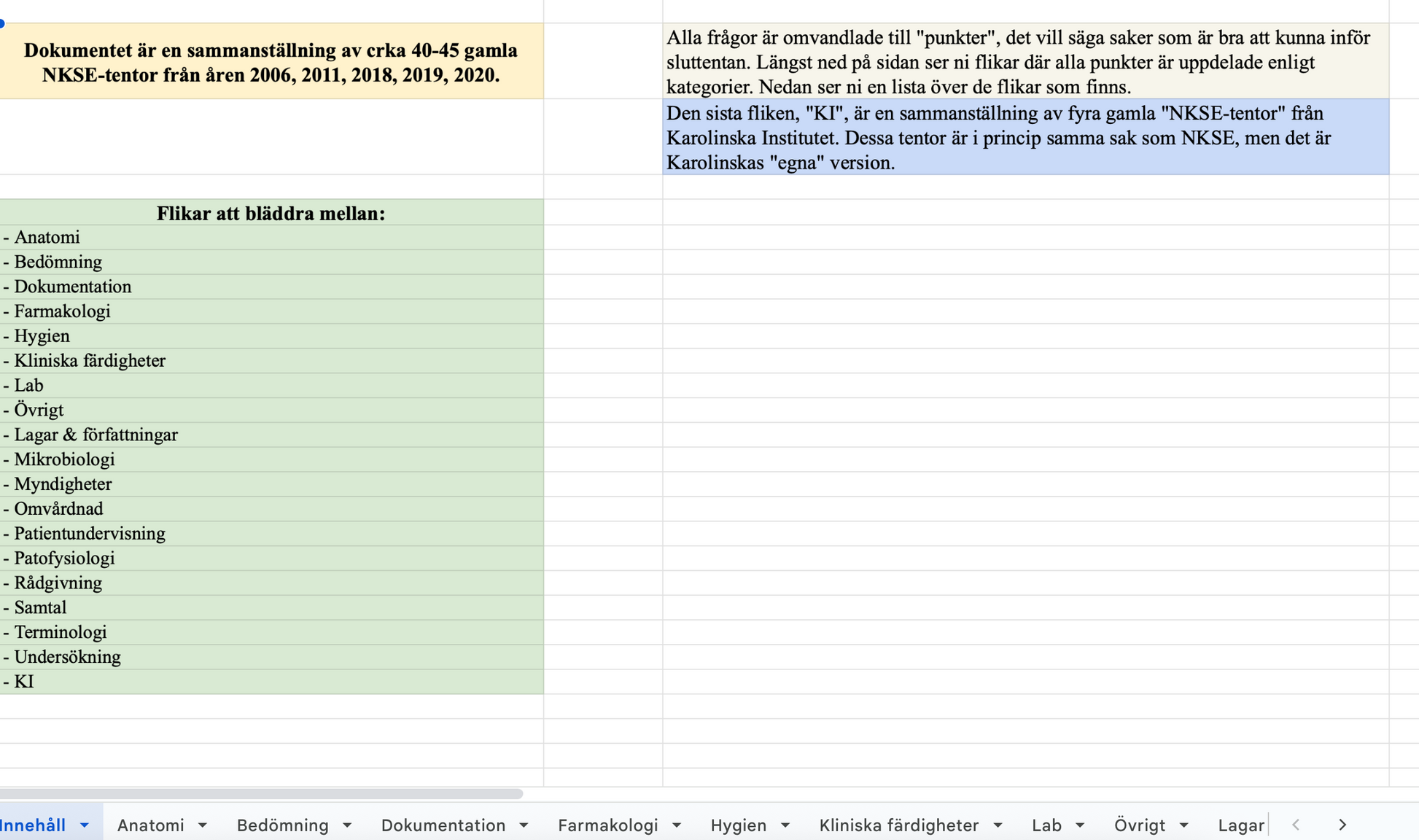The height and width of the screenshot is (840, 1419).
Task: Select the 'Flikar att bläddra mellan' header cell
Action: pos(271,213)
